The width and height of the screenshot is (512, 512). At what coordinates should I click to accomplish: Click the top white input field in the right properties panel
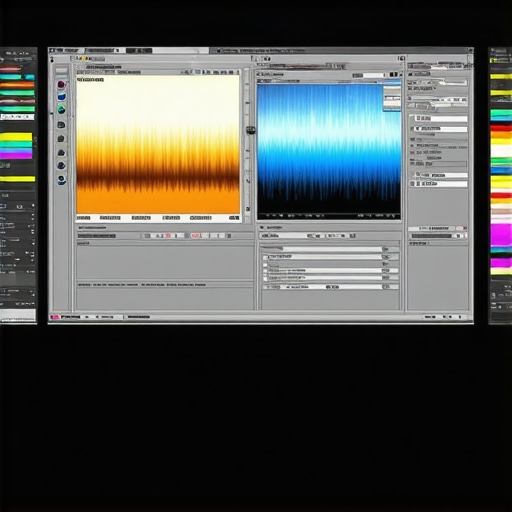pyautogui.click(x=441, y=118)
